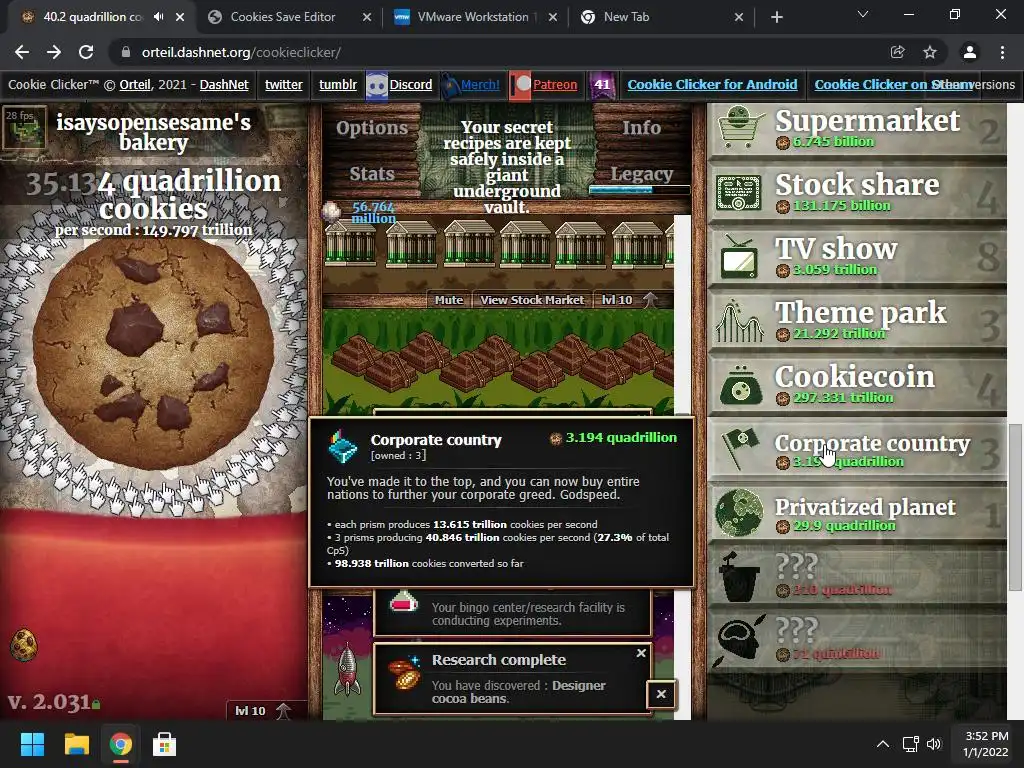Open the Legacy ascension menu
Viewport: 1024px width, 768px height.
[641, 174]
